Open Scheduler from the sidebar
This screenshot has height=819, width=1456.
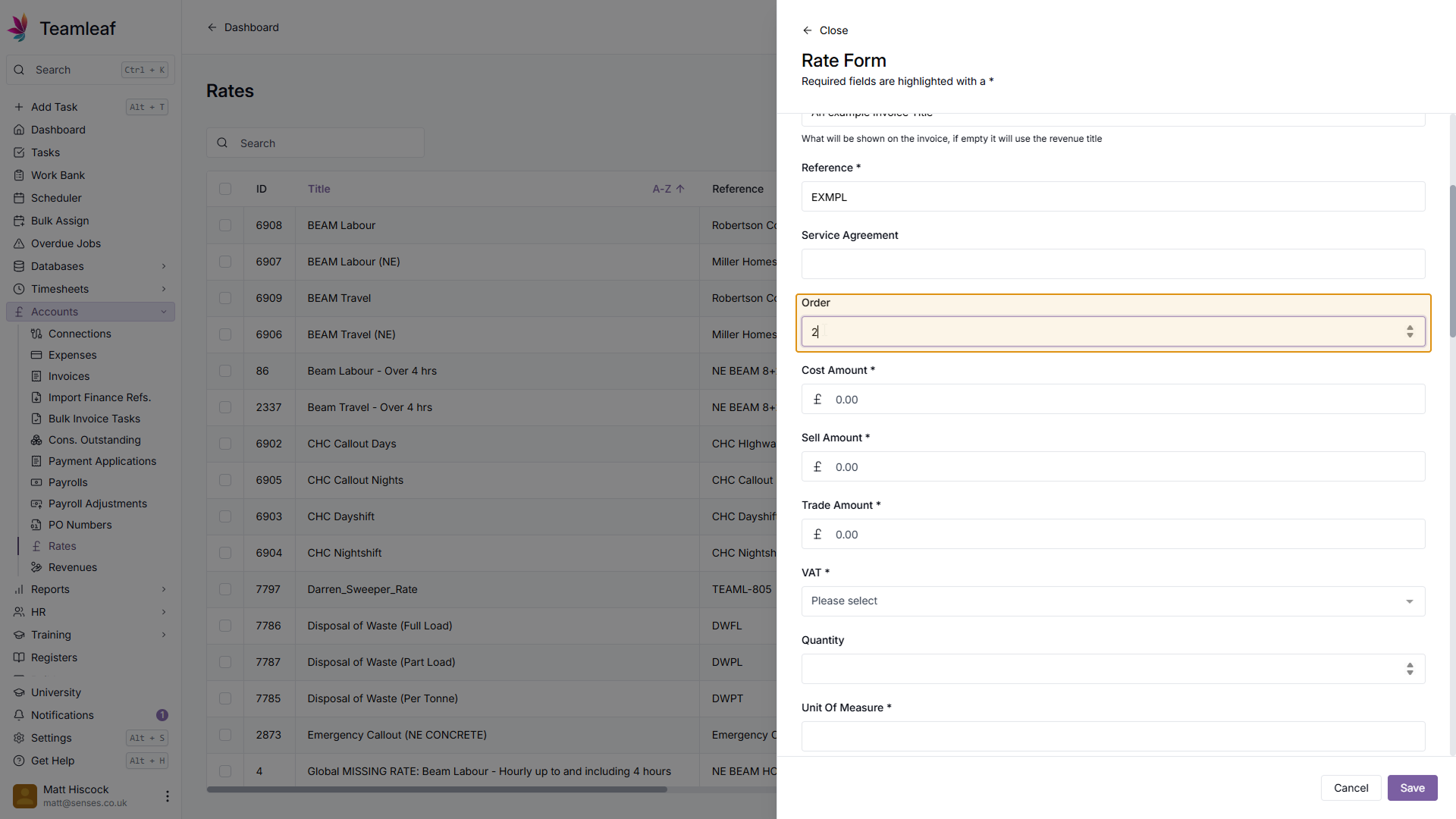pos(56,198)
